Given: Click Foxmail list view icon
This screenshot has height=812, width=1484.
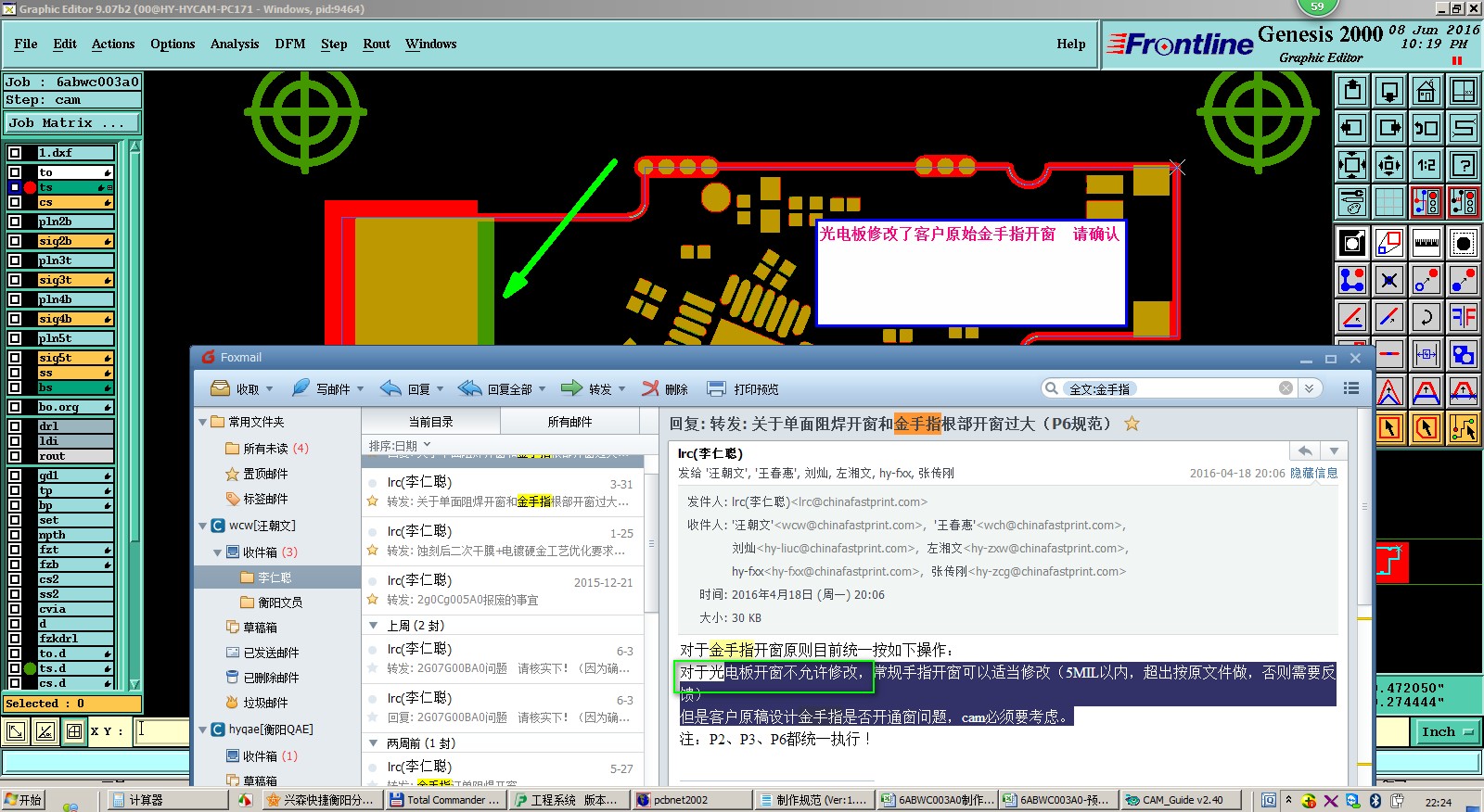Looking at the screenshot, I should [1351, 388].
